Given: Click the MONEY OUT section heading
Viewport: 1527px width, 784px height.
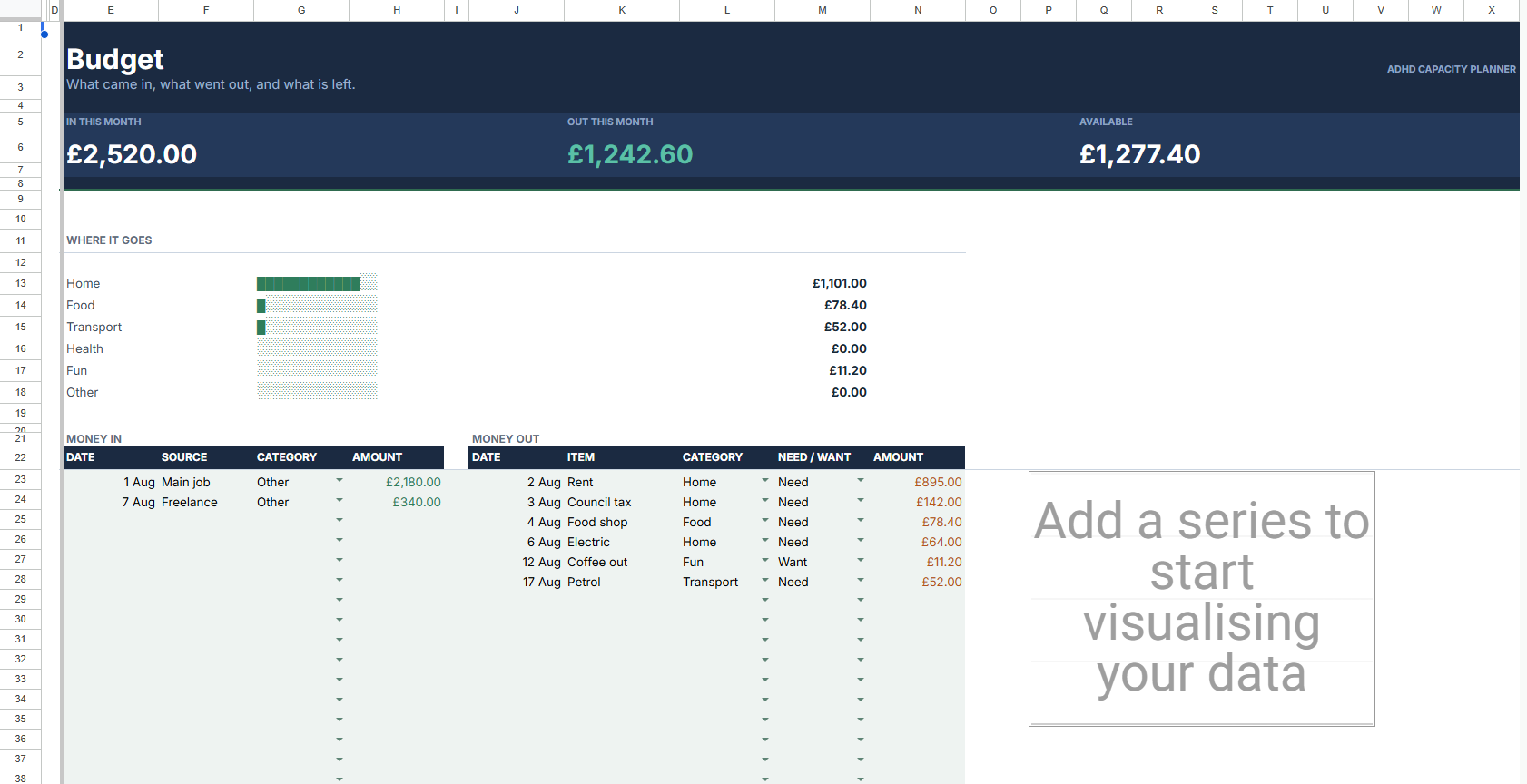Looking at the screenshot, I should 506,438.
